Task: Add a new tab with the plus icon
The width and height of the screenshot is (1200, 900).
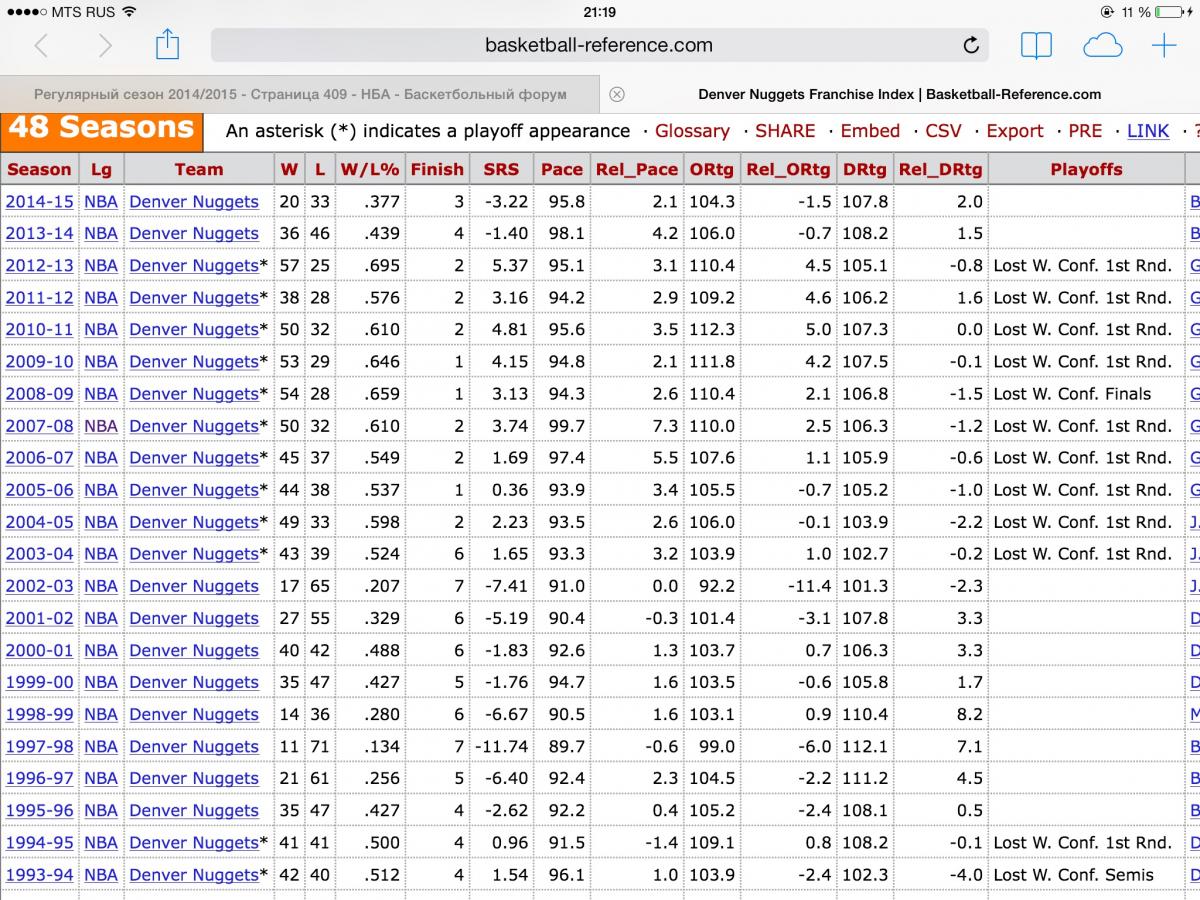Action: click(1164, 45)
